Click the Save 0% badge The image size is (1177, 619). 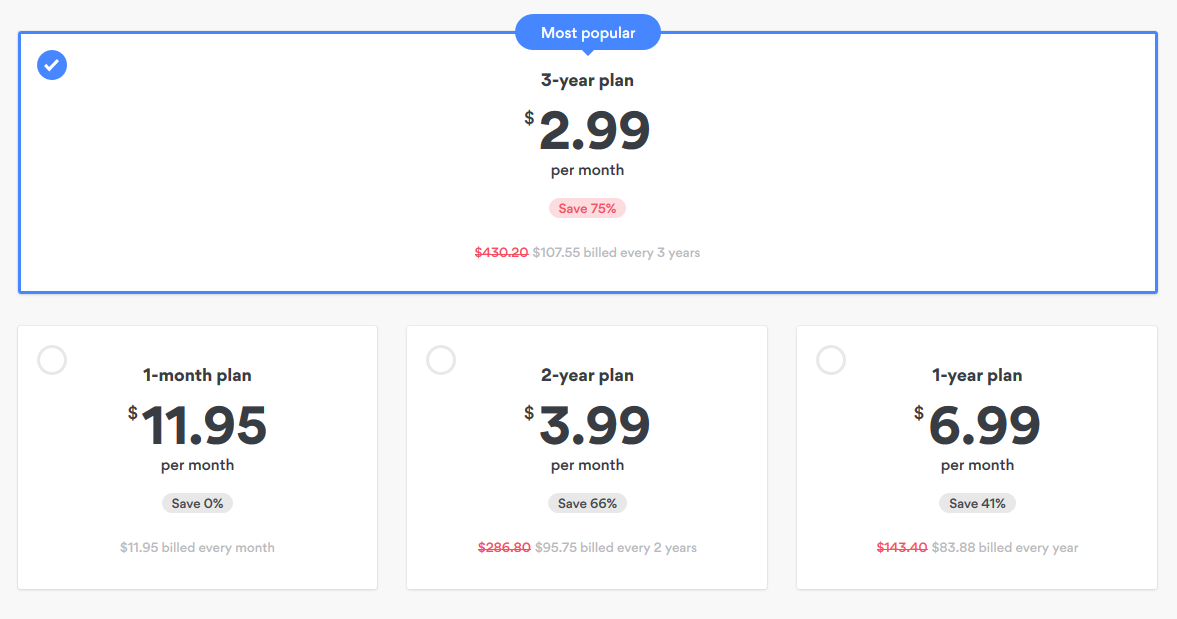[x=197, y=503]
